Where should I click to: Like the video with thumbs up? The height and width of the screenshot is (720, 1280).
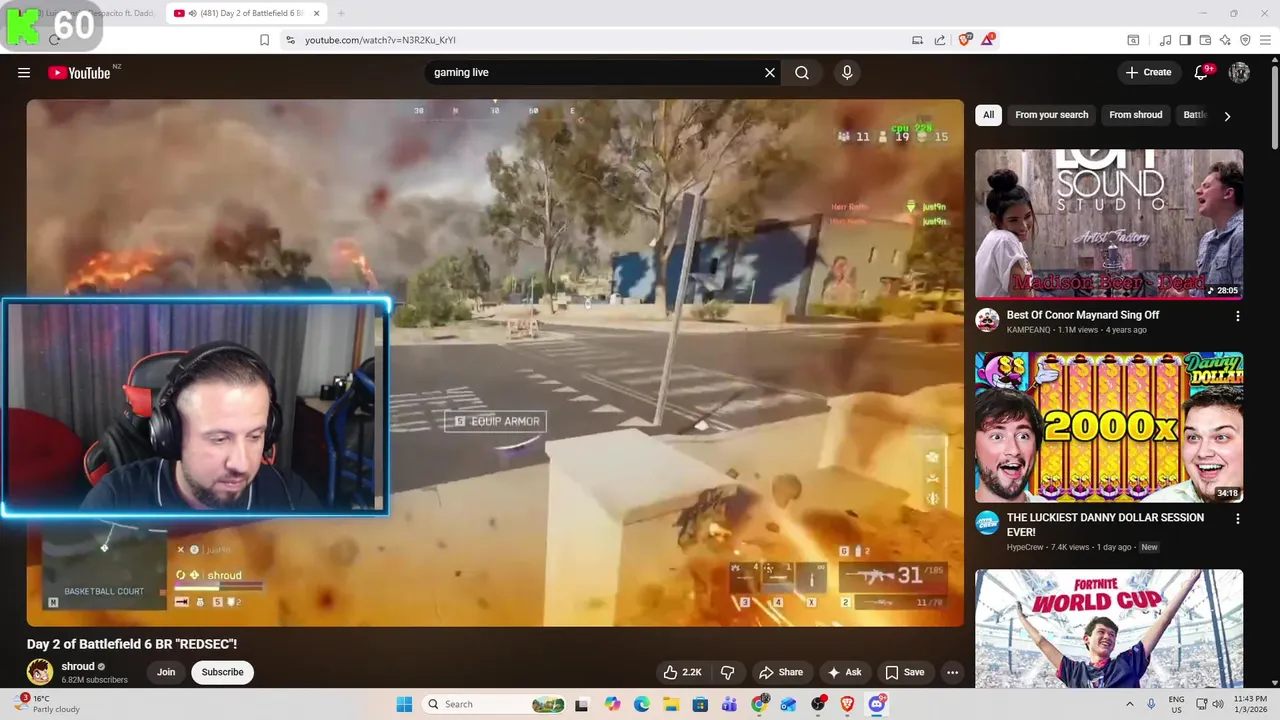683,672
